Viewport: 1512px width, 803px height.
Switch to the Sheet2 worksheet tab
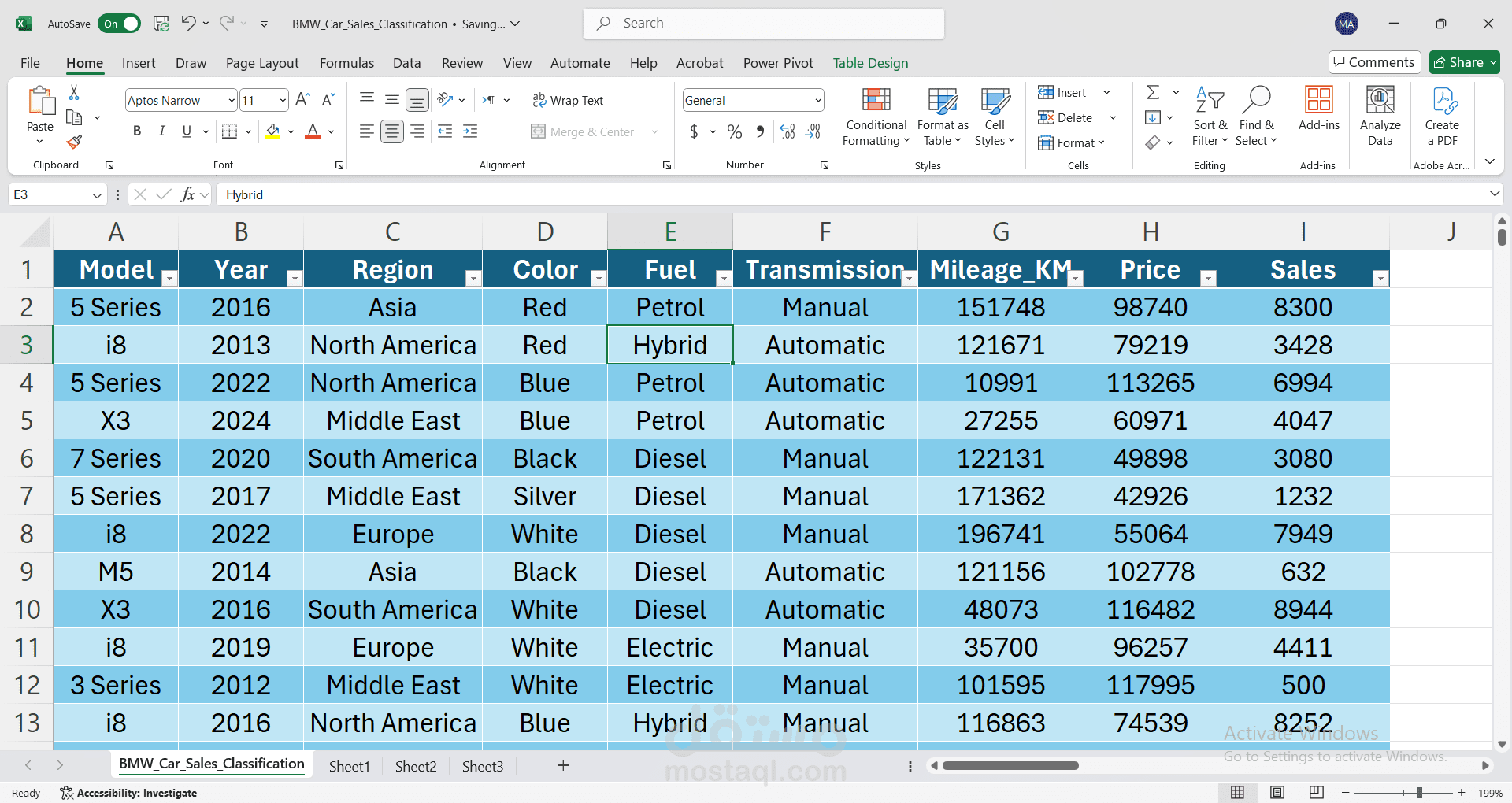(x=415, y=766)
